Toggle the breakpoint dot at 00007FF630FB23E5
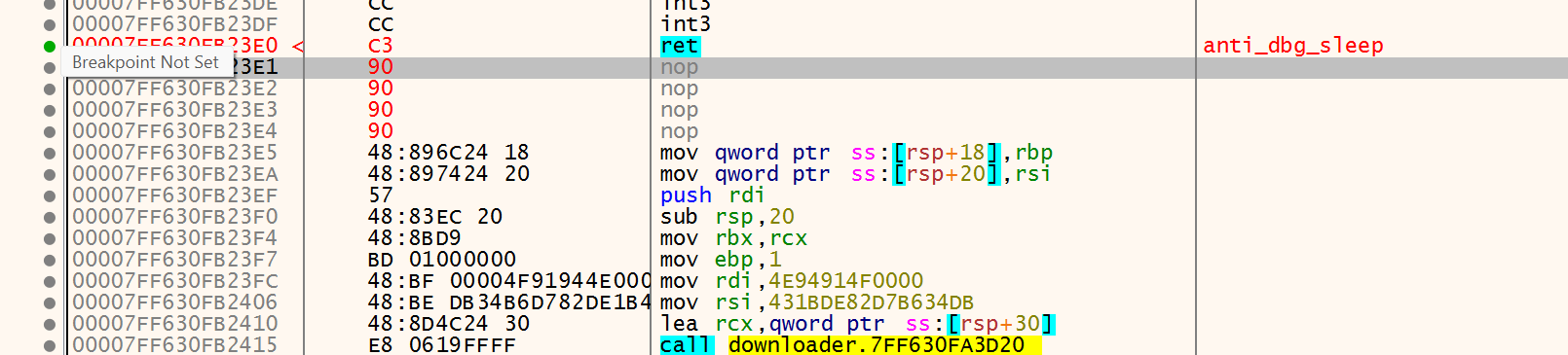Image resolution: width=1568 pixels, height=355 pixels. click(x=50, y=153)
